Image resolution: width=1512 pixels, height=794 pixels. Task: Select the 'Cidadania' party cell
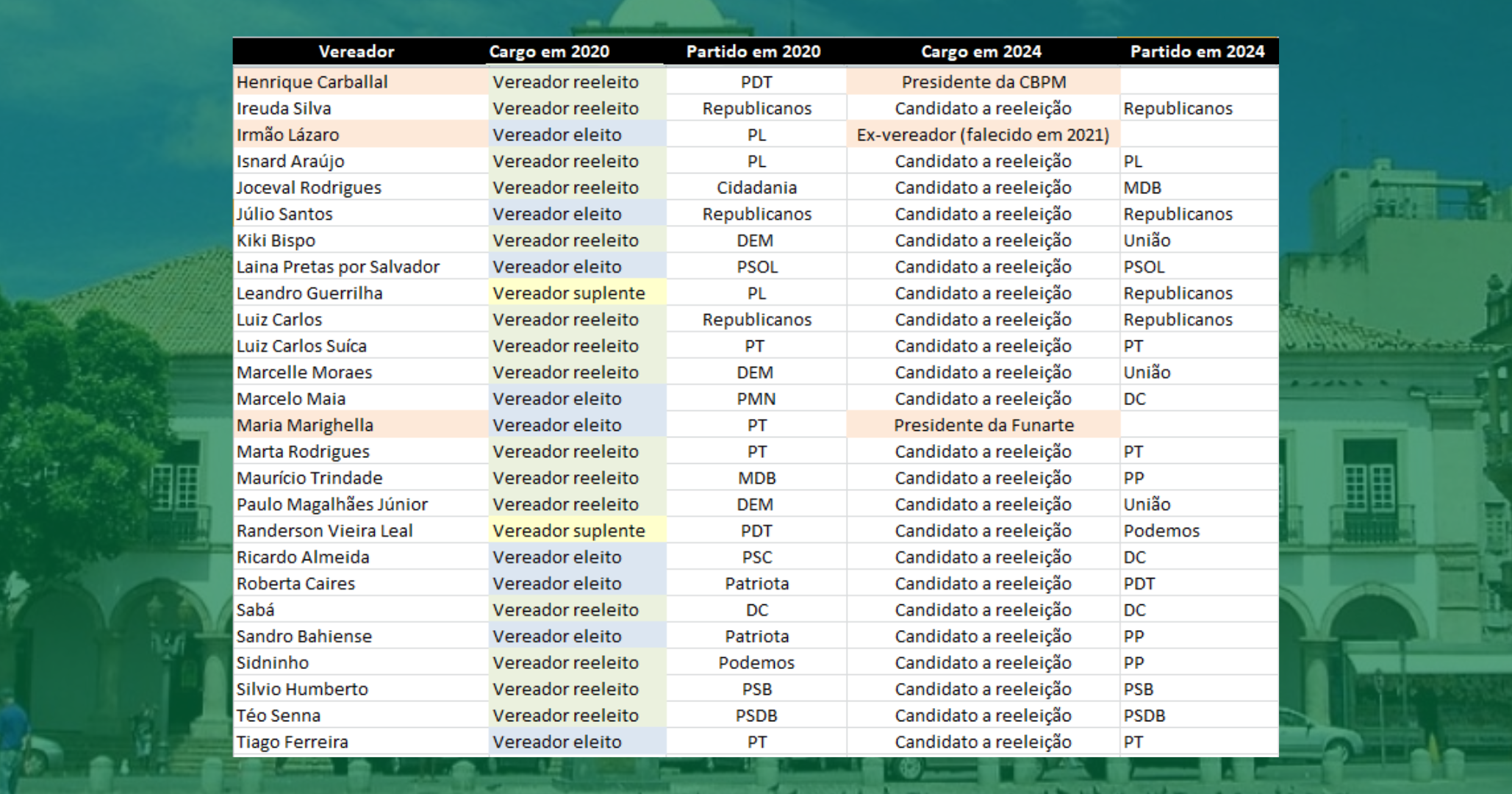tap(756, 187)
